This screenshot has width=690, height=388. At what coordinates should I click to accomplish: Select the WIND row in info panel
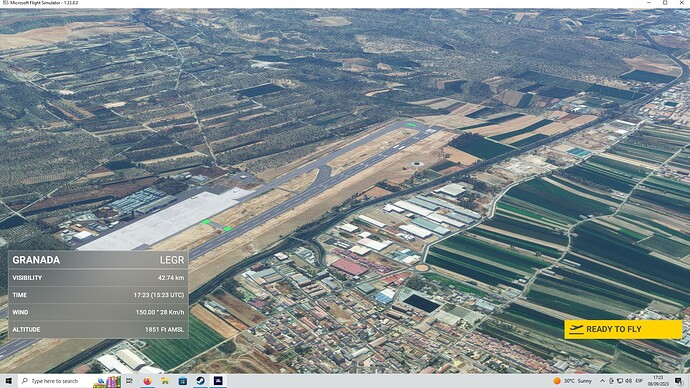click(x=98, y=312)
